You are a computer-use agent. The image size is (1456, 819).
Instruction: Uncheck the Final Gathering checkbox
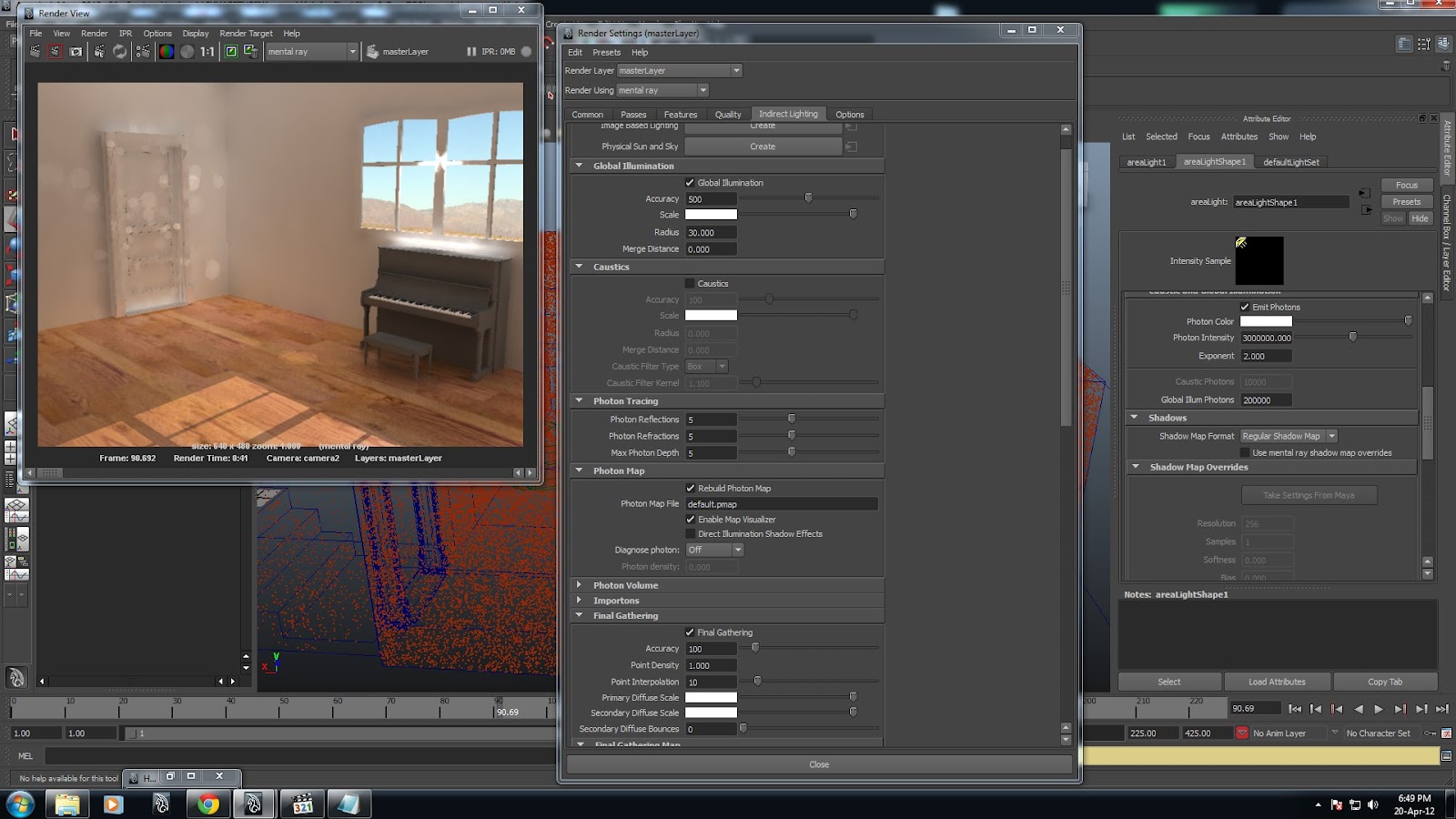point(690,632)
